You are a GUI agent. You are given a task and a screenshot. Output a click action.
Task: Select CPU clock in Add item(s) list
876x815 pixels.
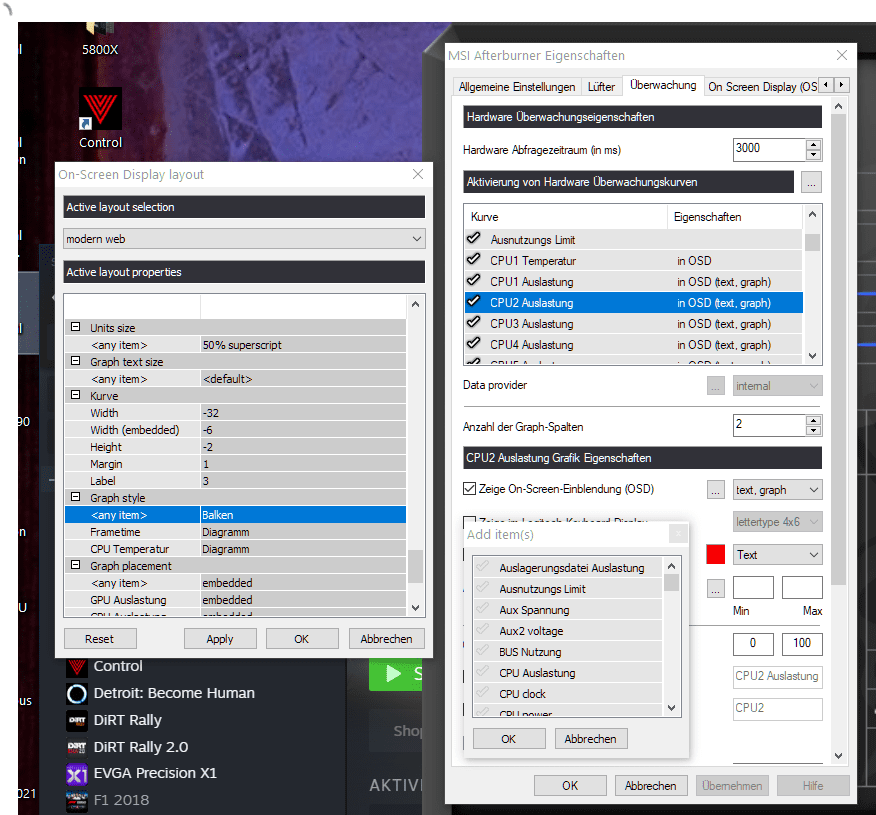568,694
